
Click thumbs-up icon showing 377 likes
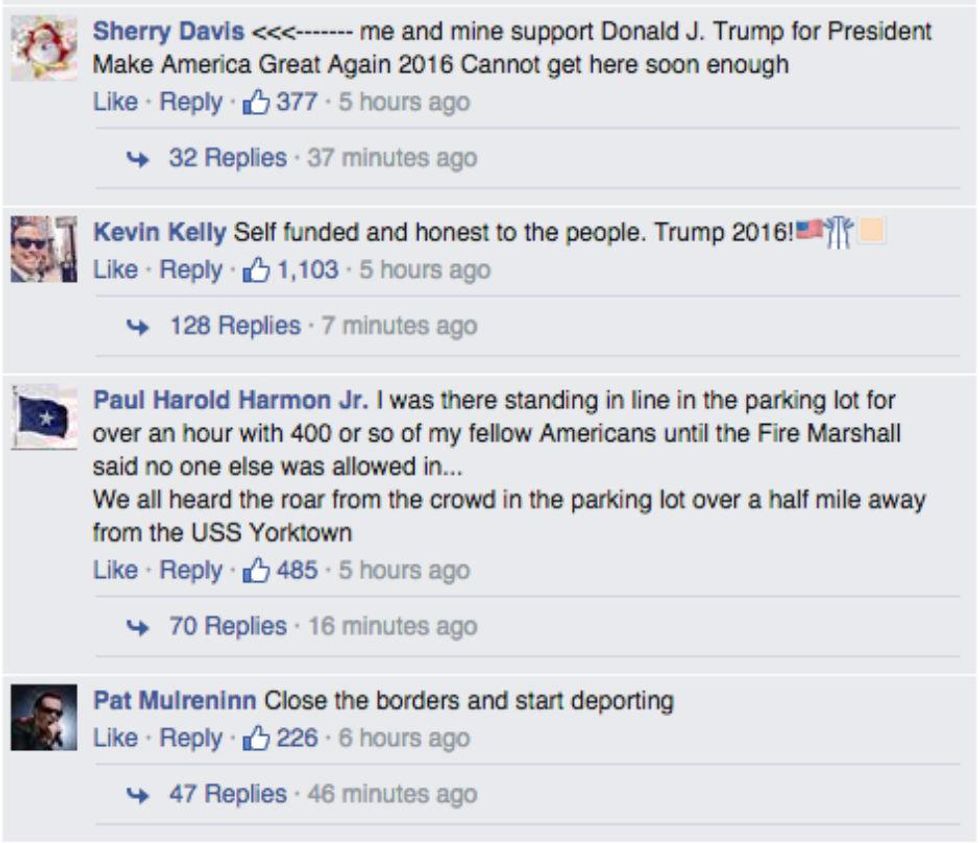pyautogui.click(x=256, y=102)
